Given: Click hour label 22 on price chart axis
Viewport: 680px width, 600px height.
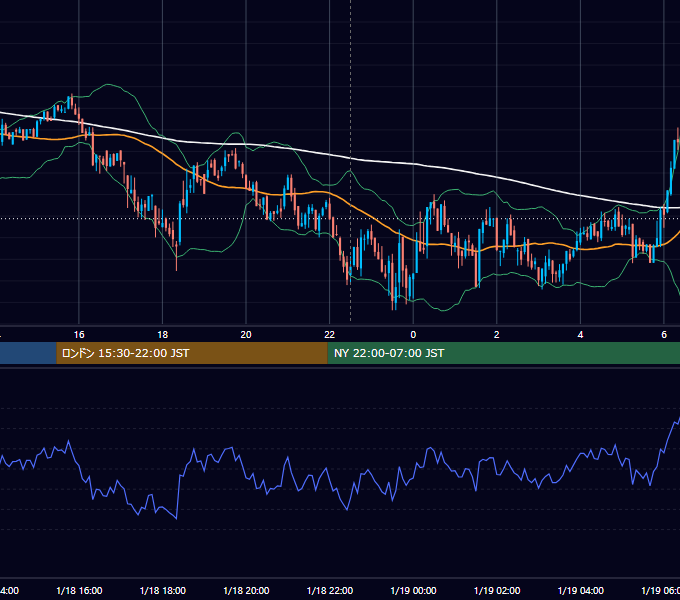Looking at the screenshot, I should pyautogui.click(x=330, y=335).
